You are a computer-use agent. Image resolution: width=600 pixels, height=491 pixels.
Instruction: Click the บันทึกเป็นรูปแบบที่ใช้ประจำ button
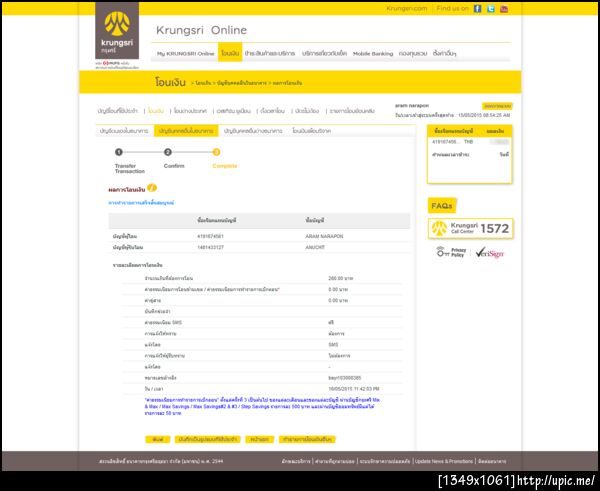pos(207,439)
